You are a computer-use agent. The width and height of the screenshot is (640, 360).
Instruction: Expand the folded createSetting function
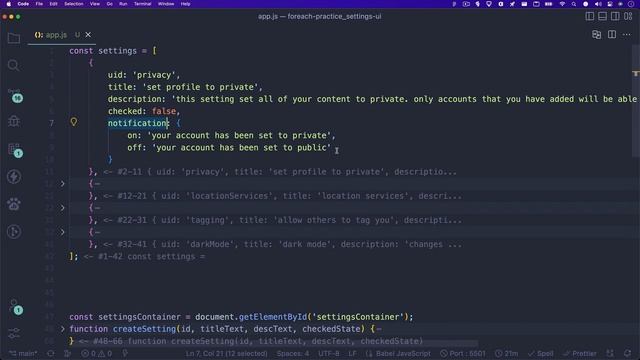pos(62,329)
